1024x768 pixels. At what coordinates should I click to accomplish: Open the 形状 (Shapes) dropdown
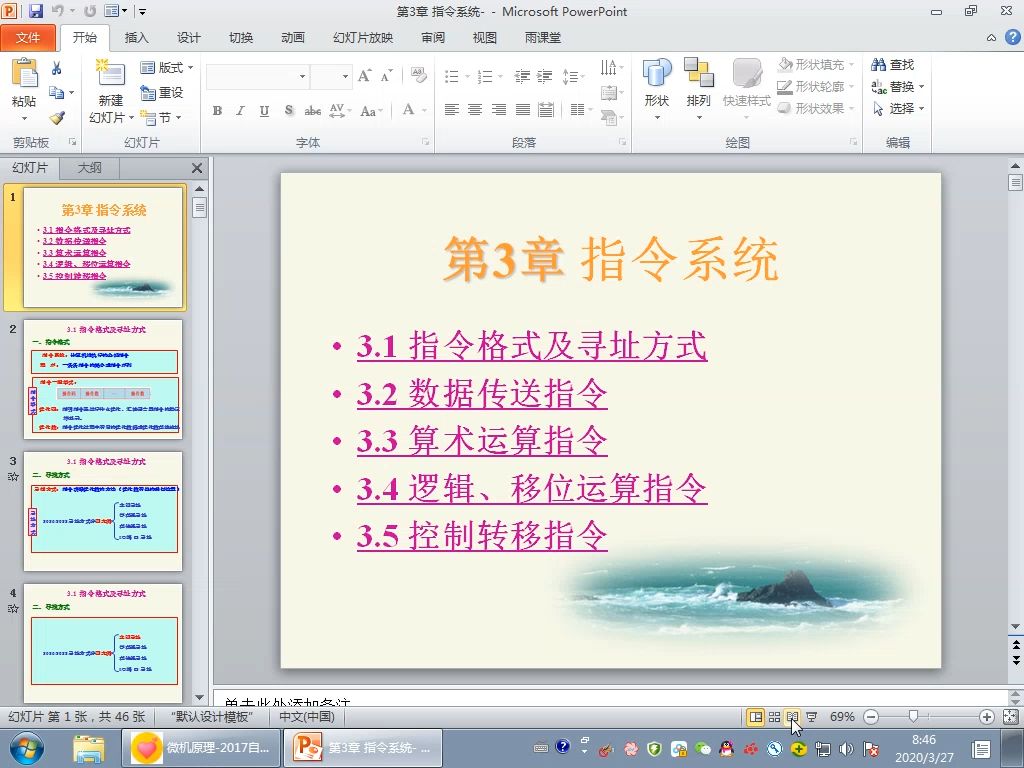tap(656, 86)
